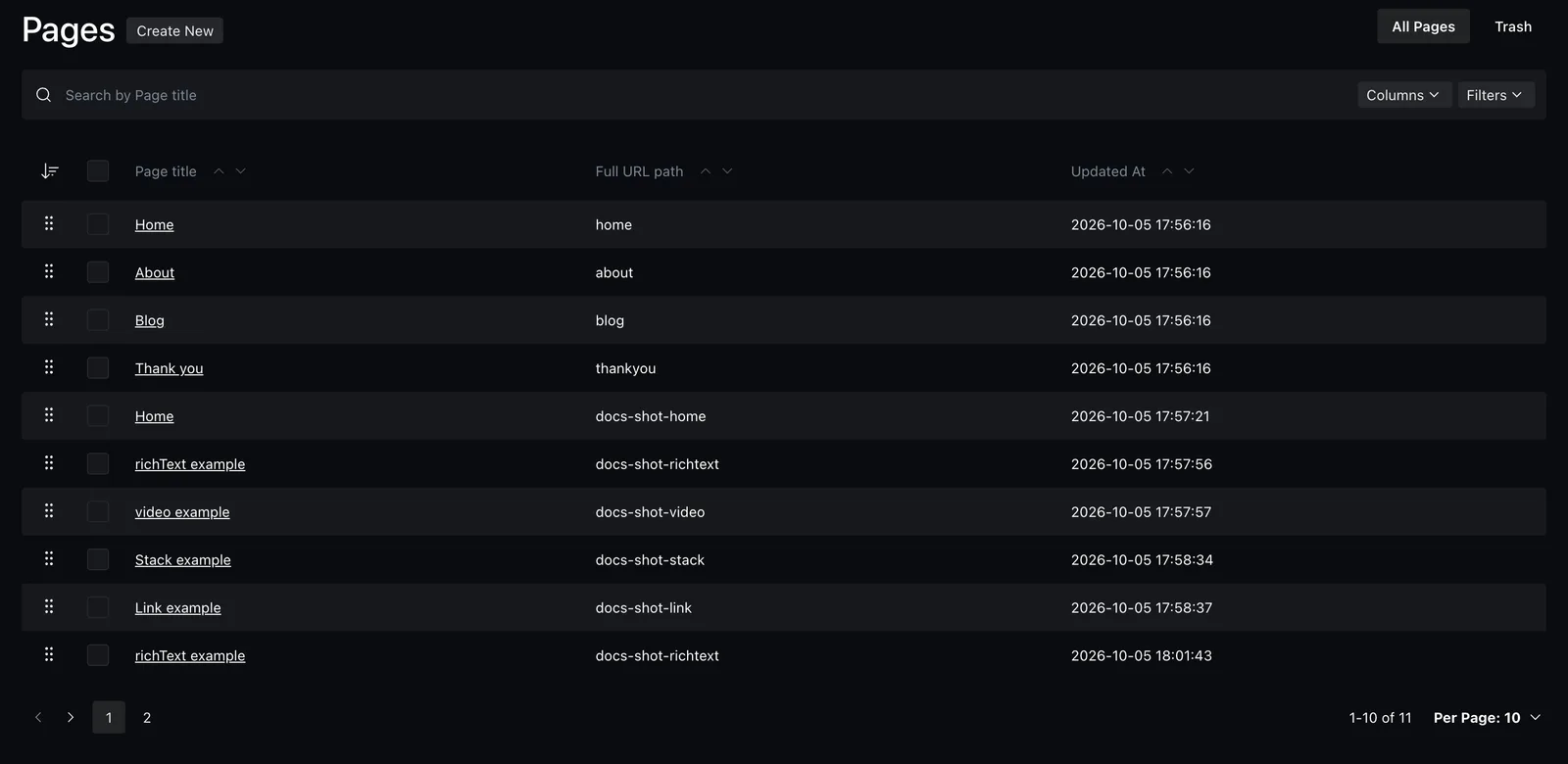Click the sort order icon in table header
Image resolution: width=1568 pixels, height=764 pixels.
point(49,171)
